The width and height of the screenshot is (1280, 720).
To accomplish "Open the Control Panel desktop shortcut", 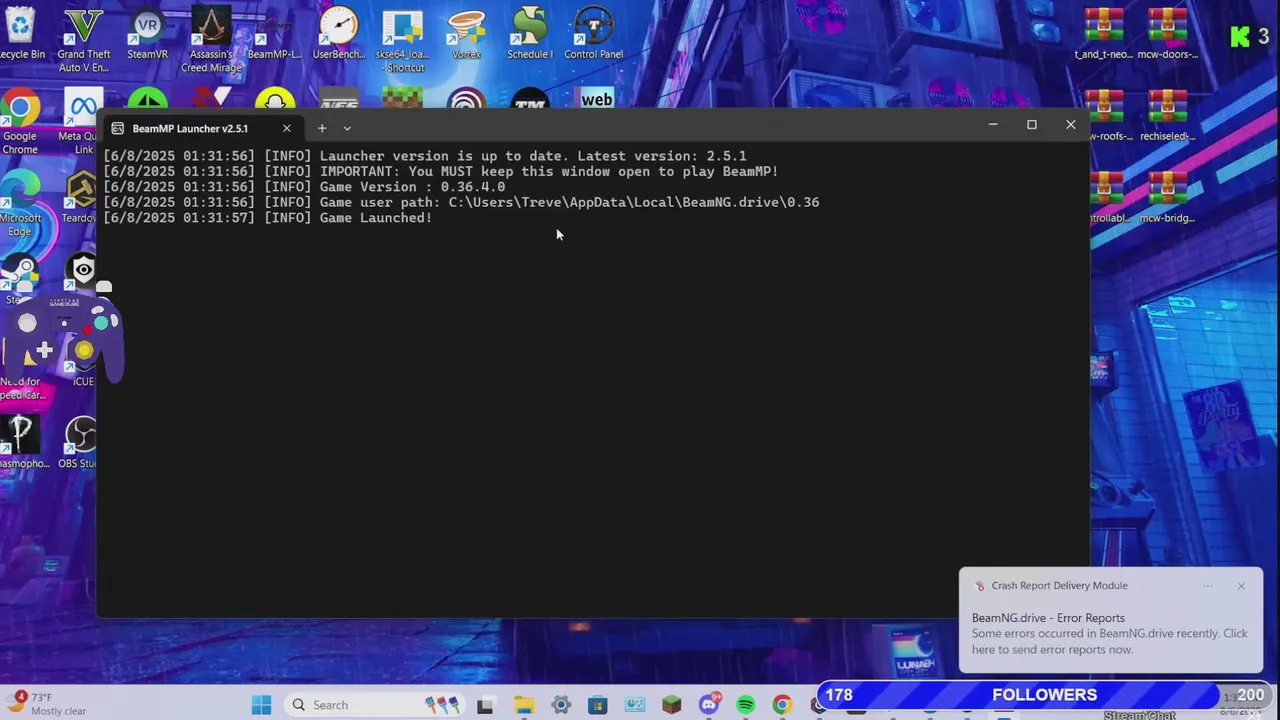I will (x=593, y=33).
